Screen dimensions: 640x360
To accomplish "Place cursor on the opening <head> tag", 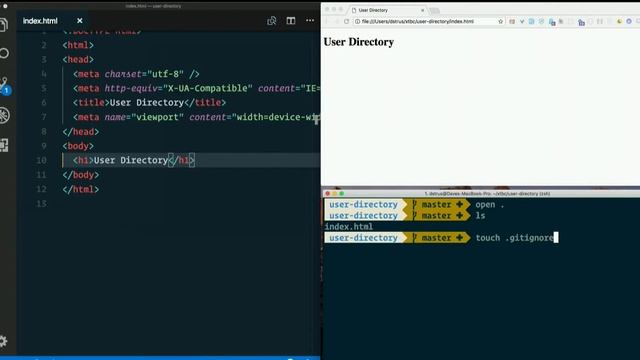I will 78,60.
